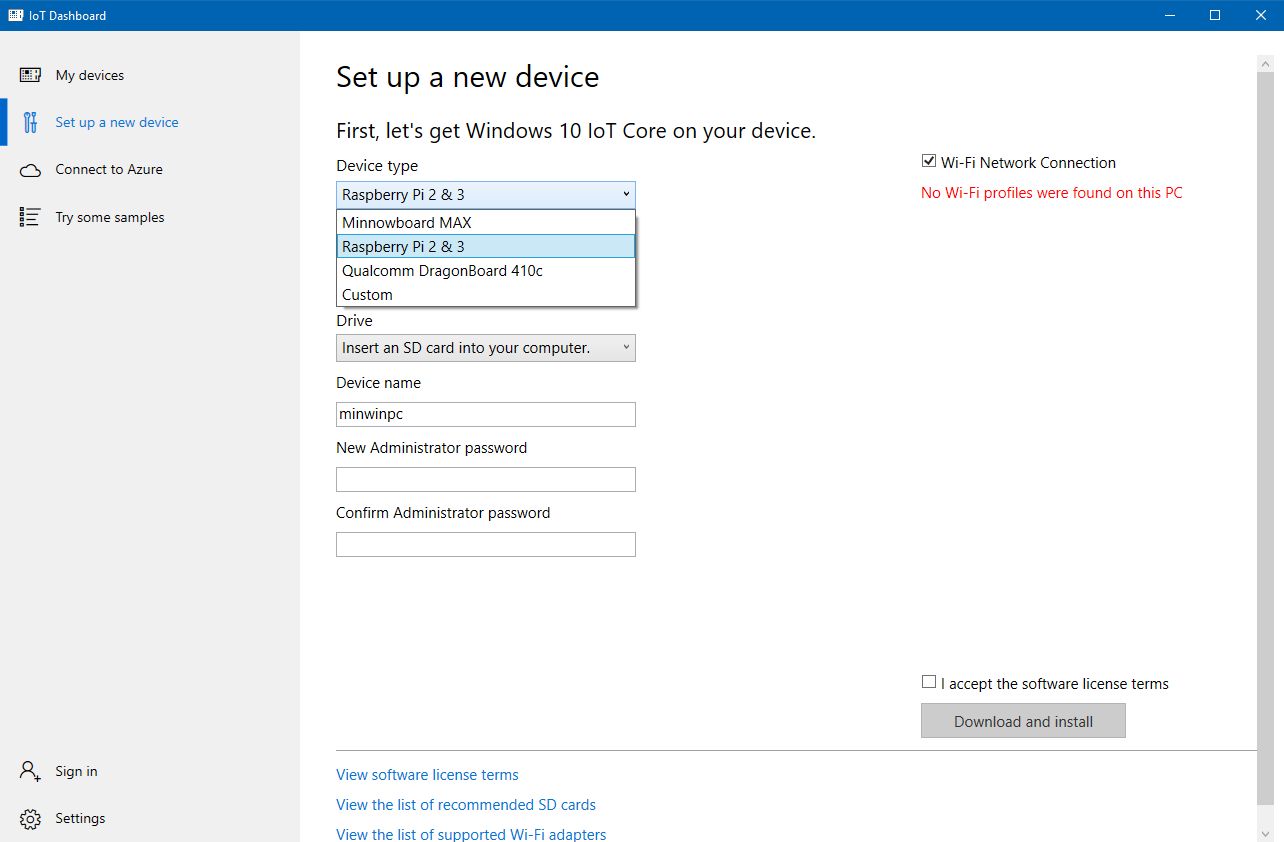The width and height of the screenshot is (1284, 842).
Task: Minimize the IoT Dashboard window
Action: point(1168,15)
